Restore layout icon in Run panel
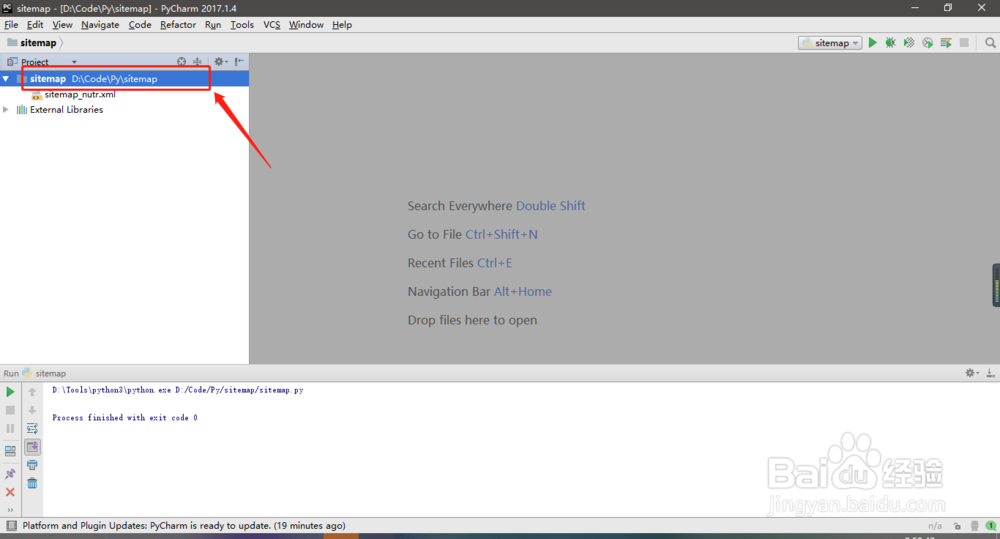Image resolution: width=1000 pixels, height=539 pixels. [x=10, y=451]
